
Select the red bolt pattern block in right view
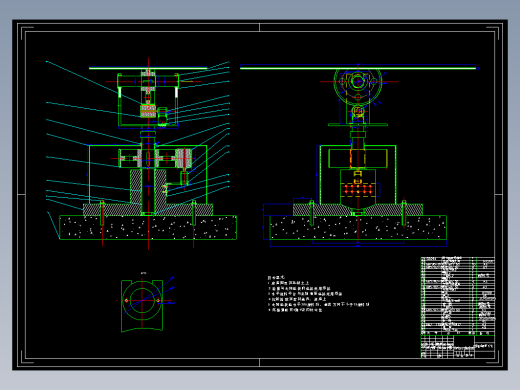pos(358,190)
